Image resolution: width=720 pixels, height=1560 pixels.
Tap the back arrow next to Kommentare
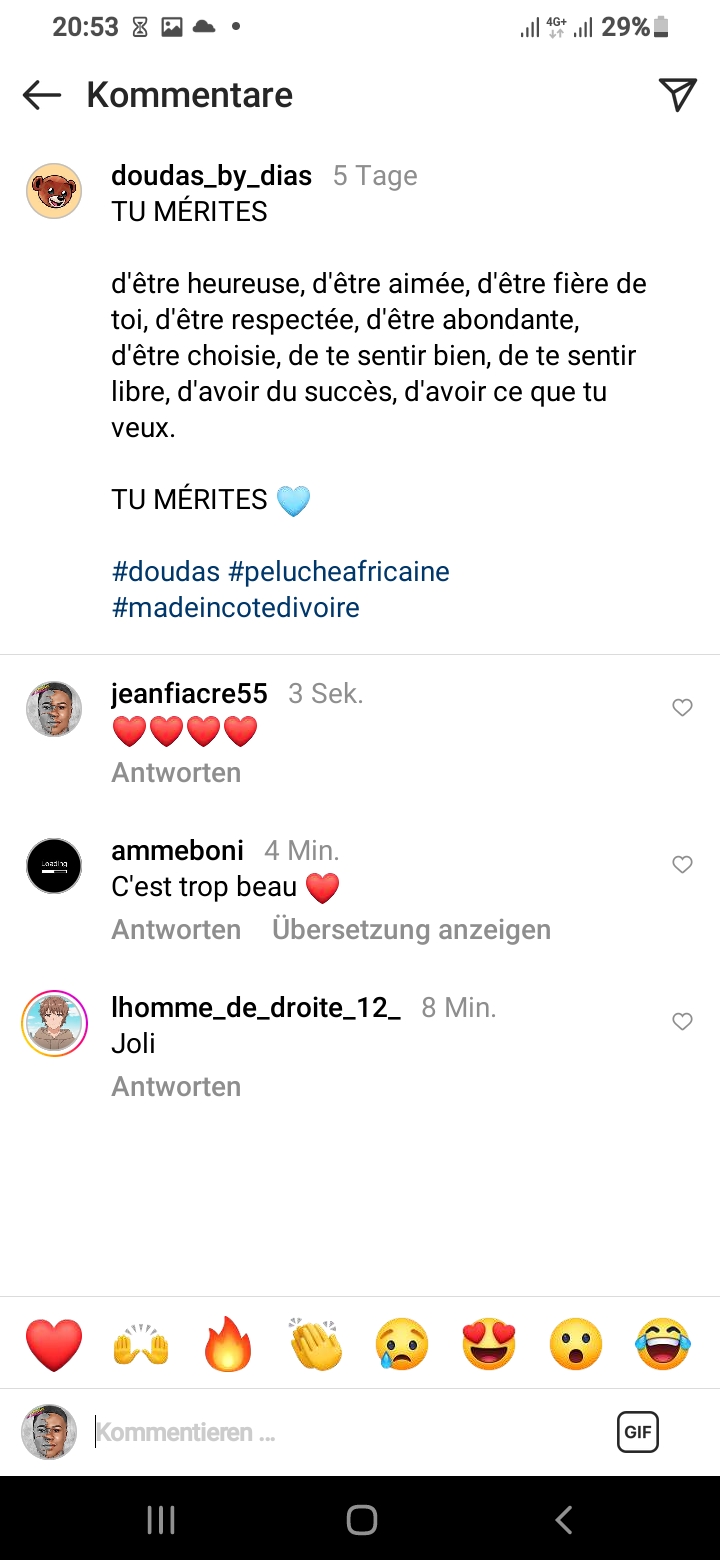(x=42, y=95)
